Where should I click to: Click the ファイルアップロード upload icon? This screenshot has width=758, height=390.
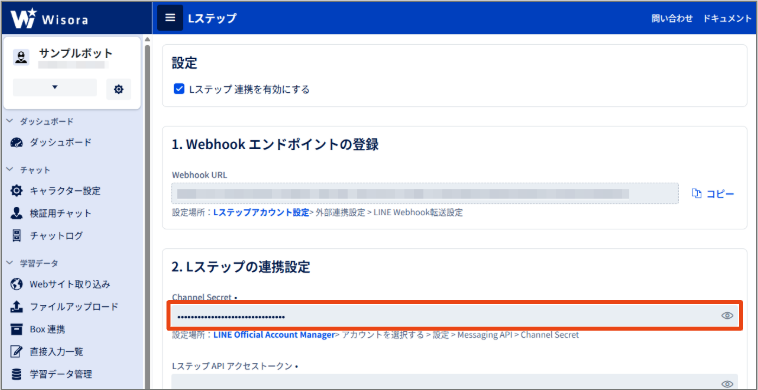[x=16, y=306]
